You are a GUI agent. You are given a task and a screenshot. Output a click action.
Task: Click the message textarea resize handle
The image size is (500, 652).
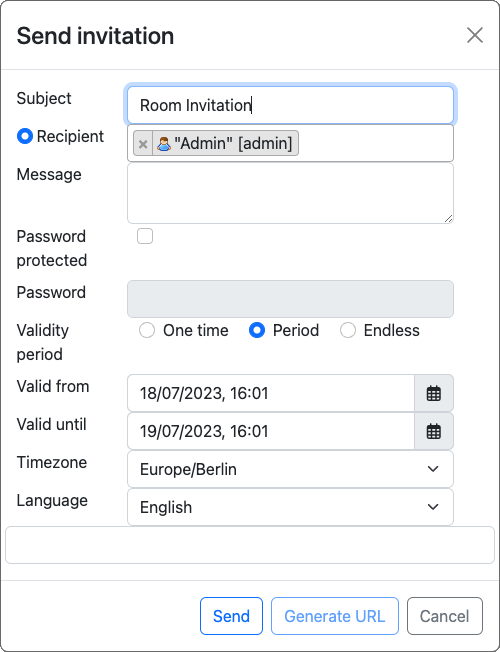tap(448, 219)
